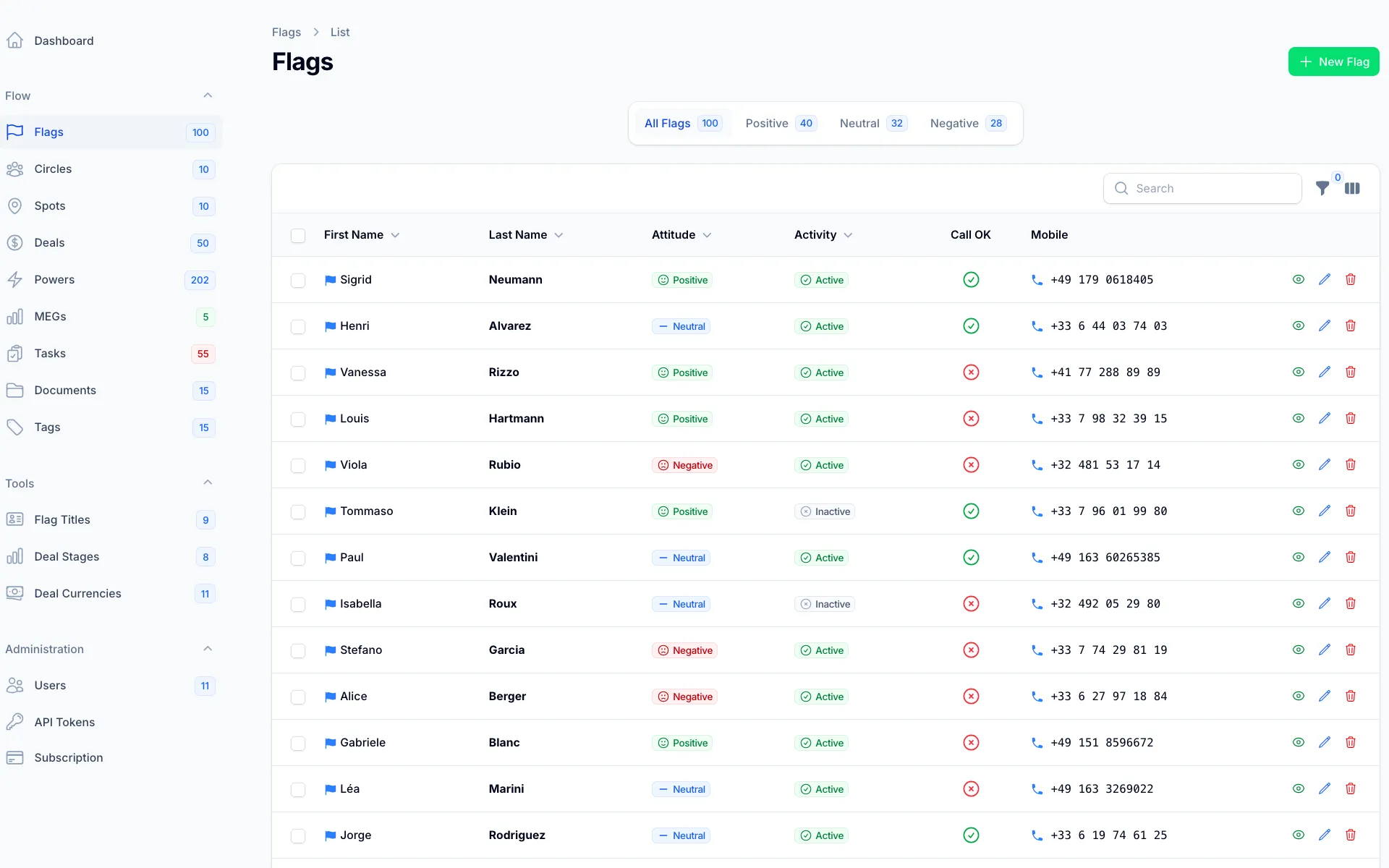
Task: Click phone icon for Viola Rubio
Action: [1037, 465]
